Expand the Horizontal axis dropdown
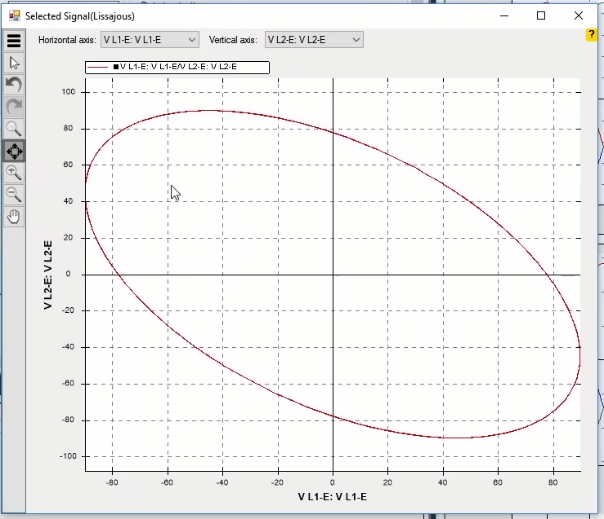The height and width of the screenshot is (519, 604). point(150,40)
